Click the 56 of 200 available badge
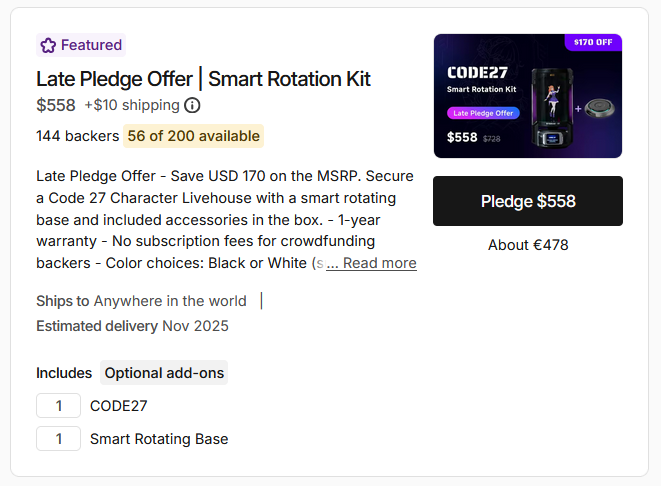This screenshot has width=661, height=486. point(193,136)
